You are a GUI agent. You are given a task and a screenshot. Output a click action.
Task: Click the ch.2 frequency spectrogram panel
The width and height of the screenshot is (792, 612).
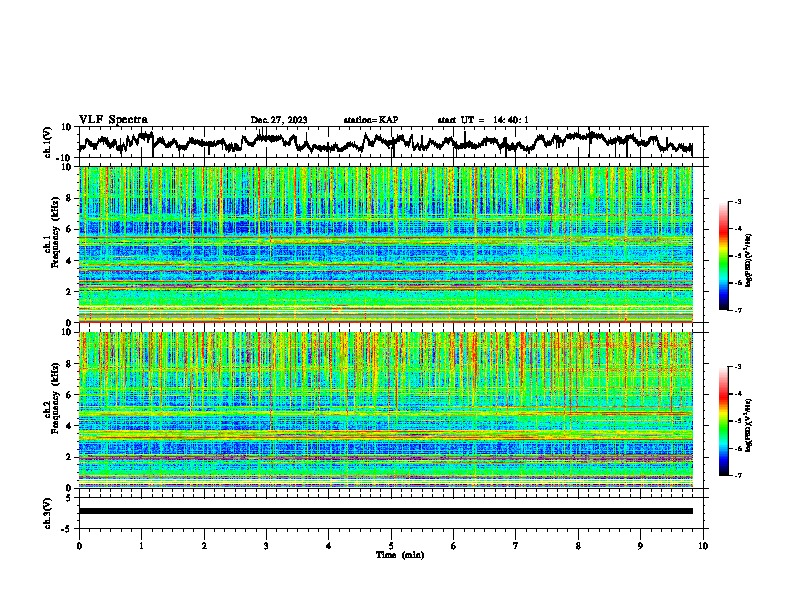pos(385,410)
